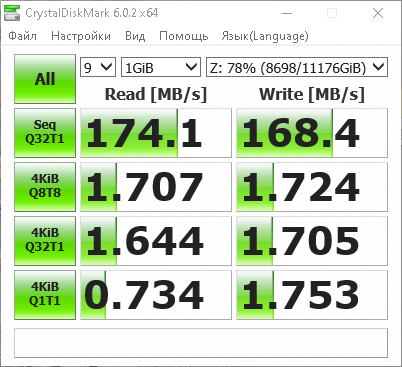
Task: Click the Write [MB/s] column header
Action: click(x=312, y=94)
